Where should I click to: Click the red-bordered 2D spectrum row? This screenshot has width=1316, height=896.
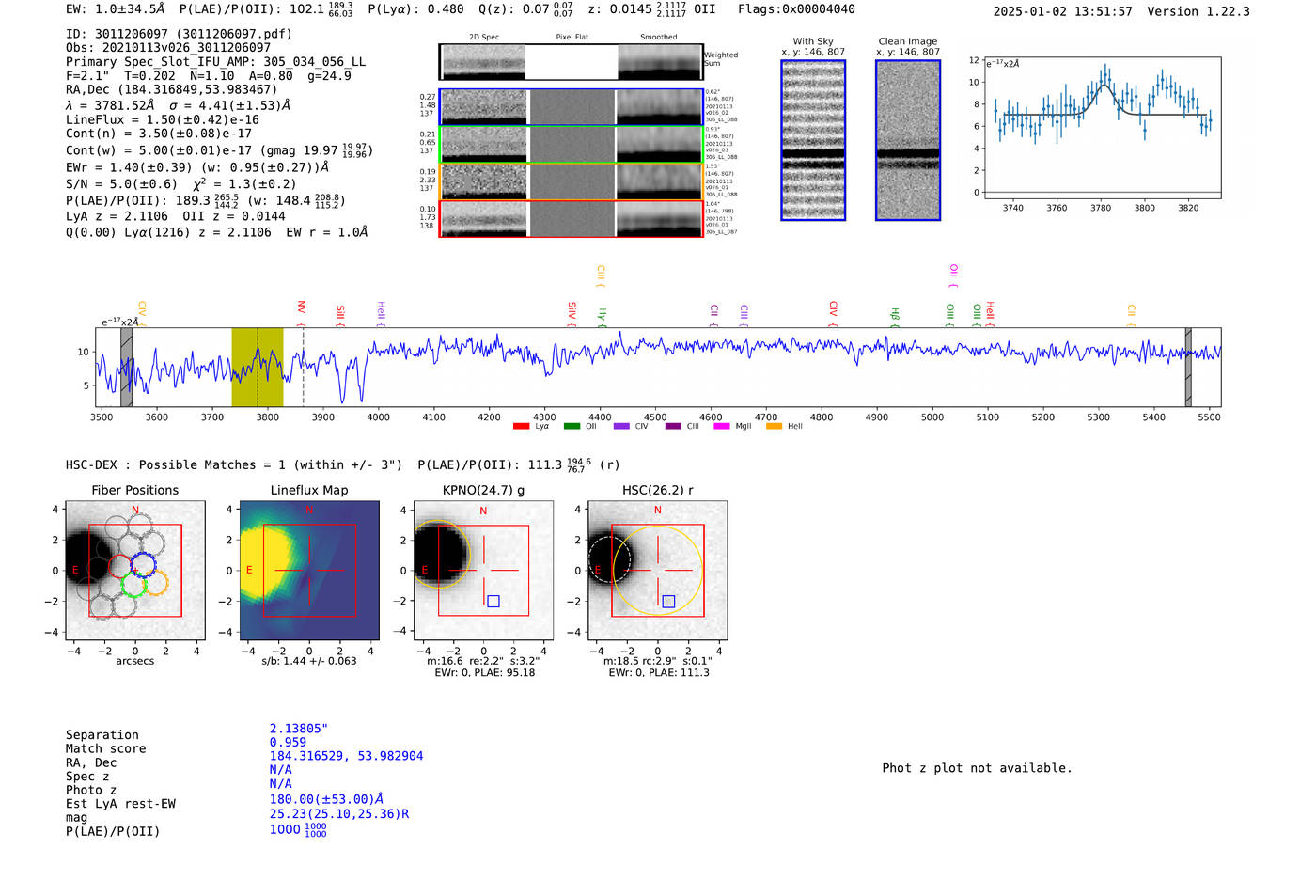point(572,219)
